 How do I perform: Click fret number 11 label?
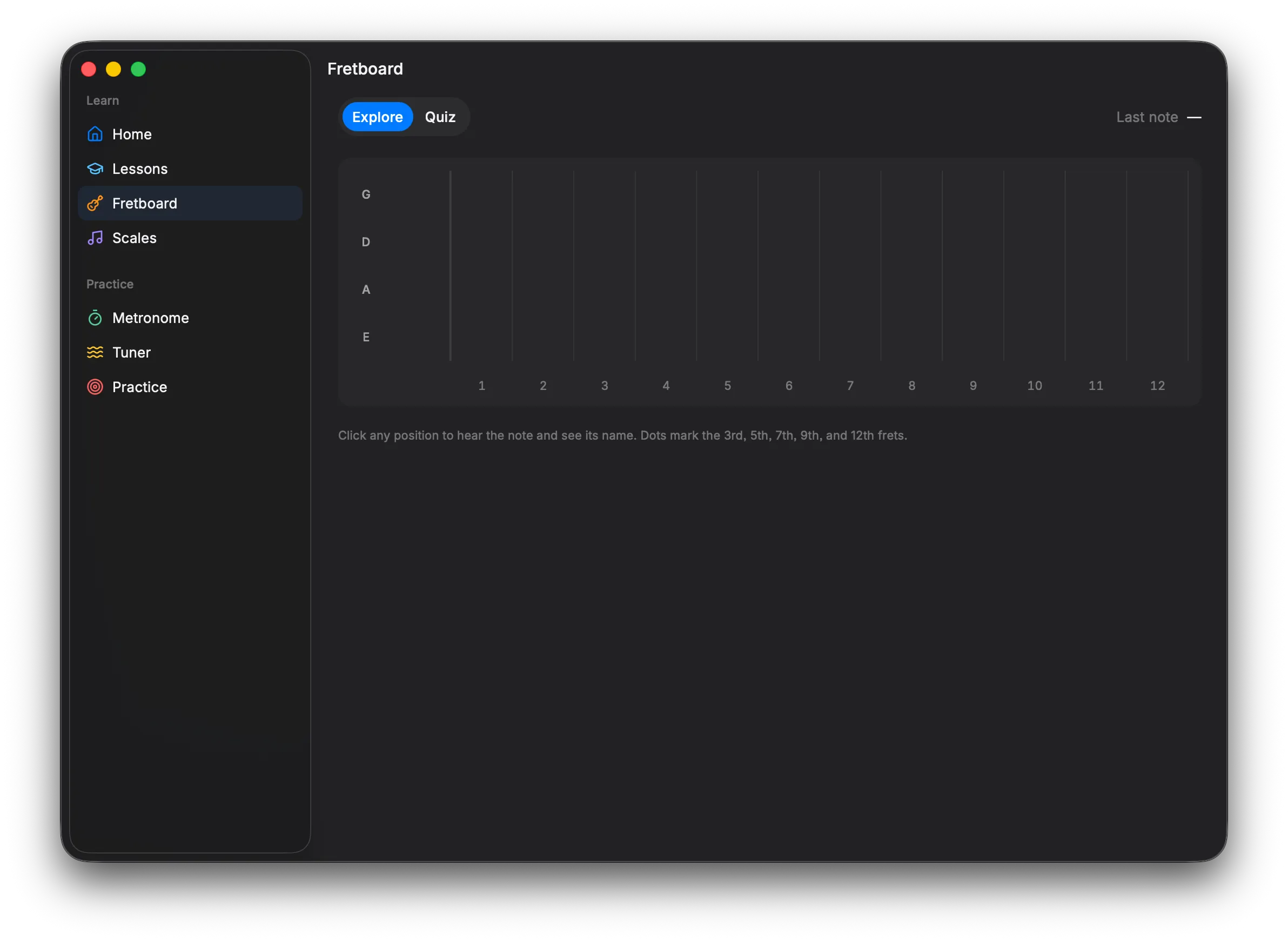coord(1096,386)
